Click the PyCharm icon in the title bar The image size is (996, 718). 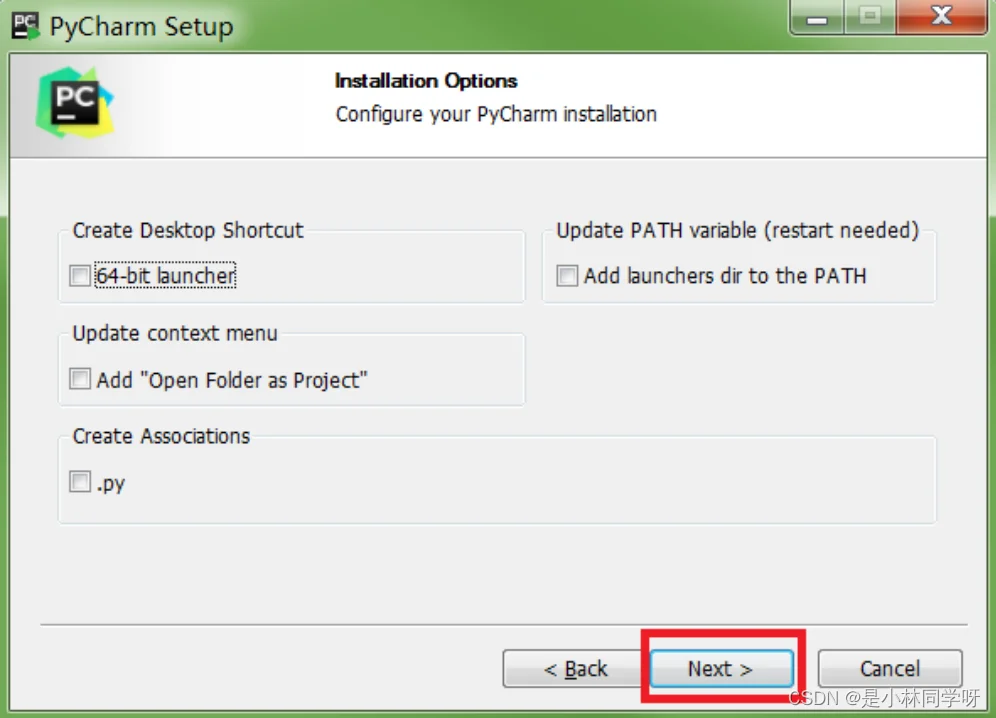[x=25, y=27]
